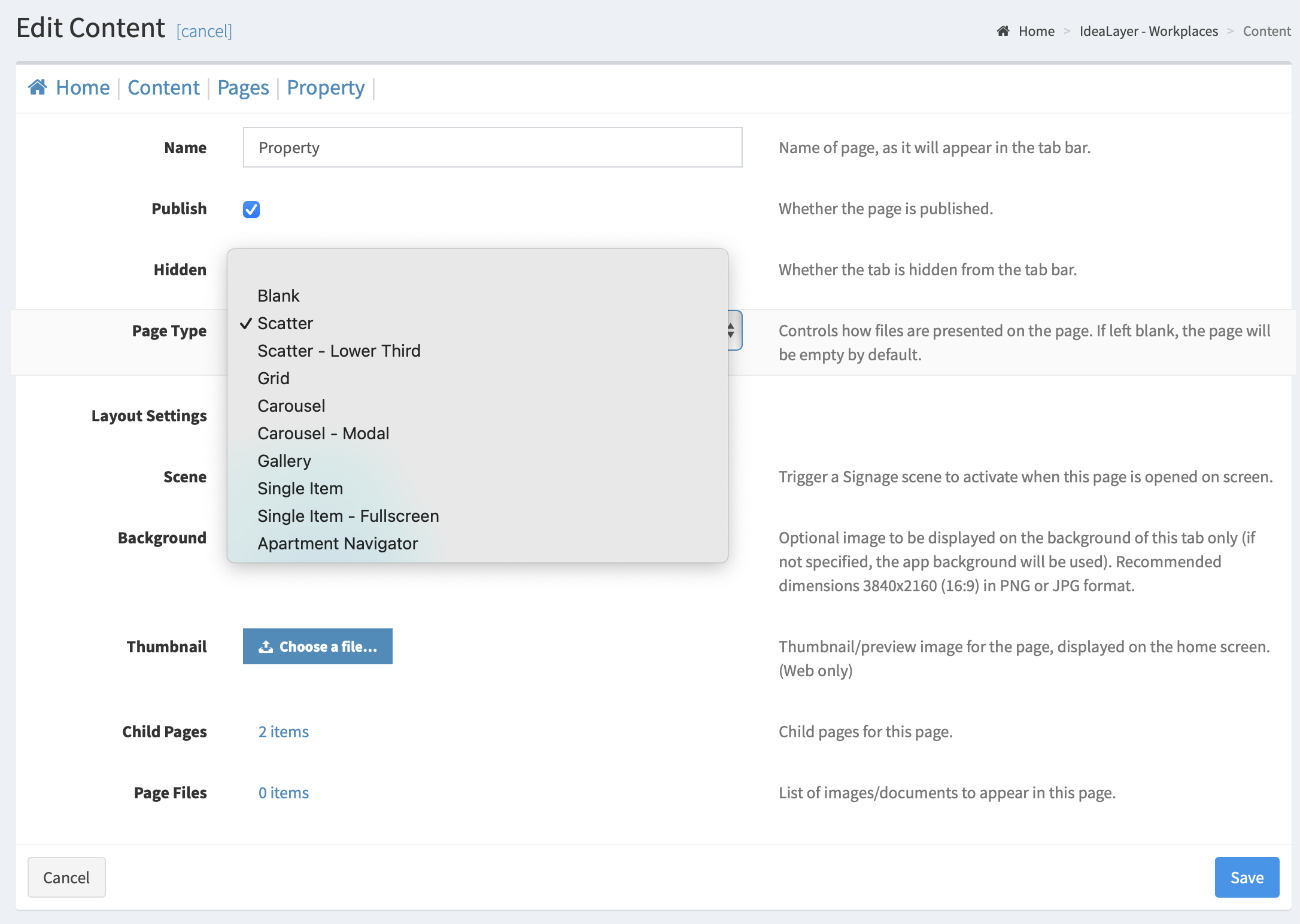Select Single Item - Fullscreen page type

(x=348, y=515)
